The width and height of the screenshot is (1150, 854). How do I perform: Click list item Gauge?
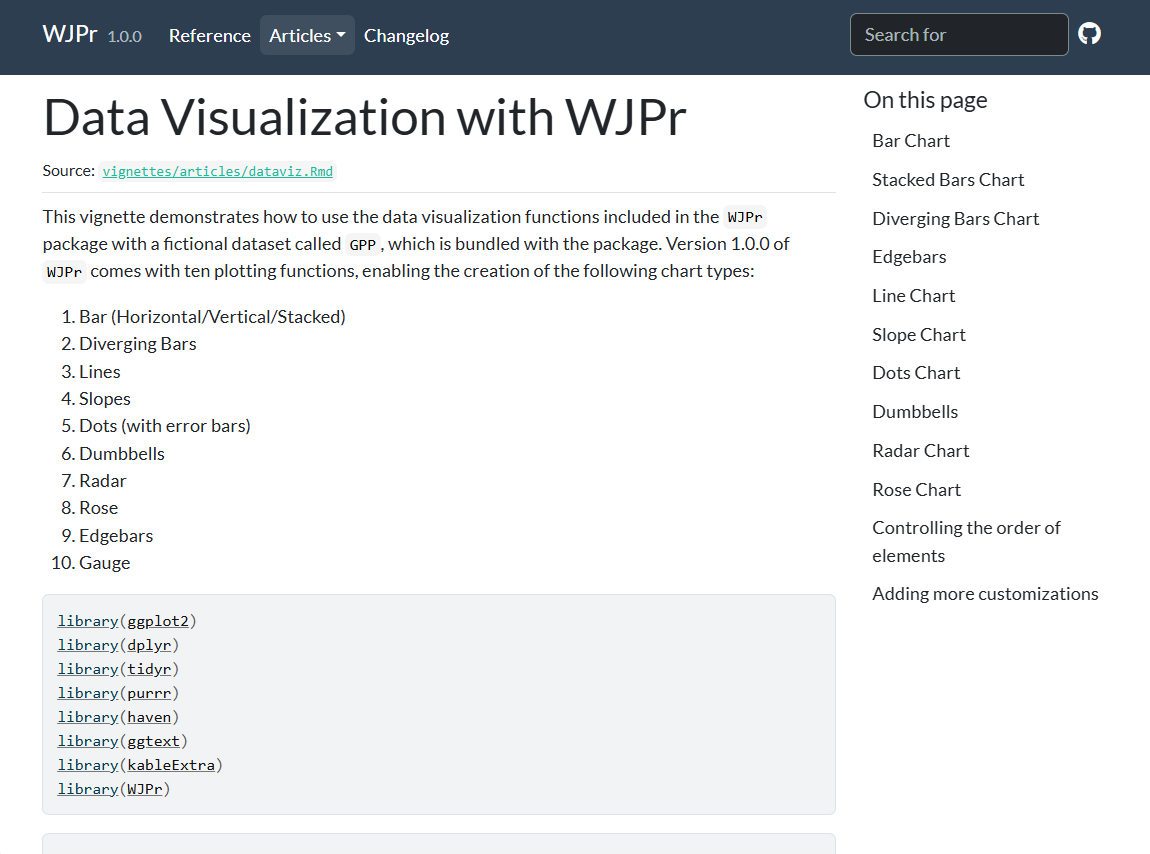[105, 563]
